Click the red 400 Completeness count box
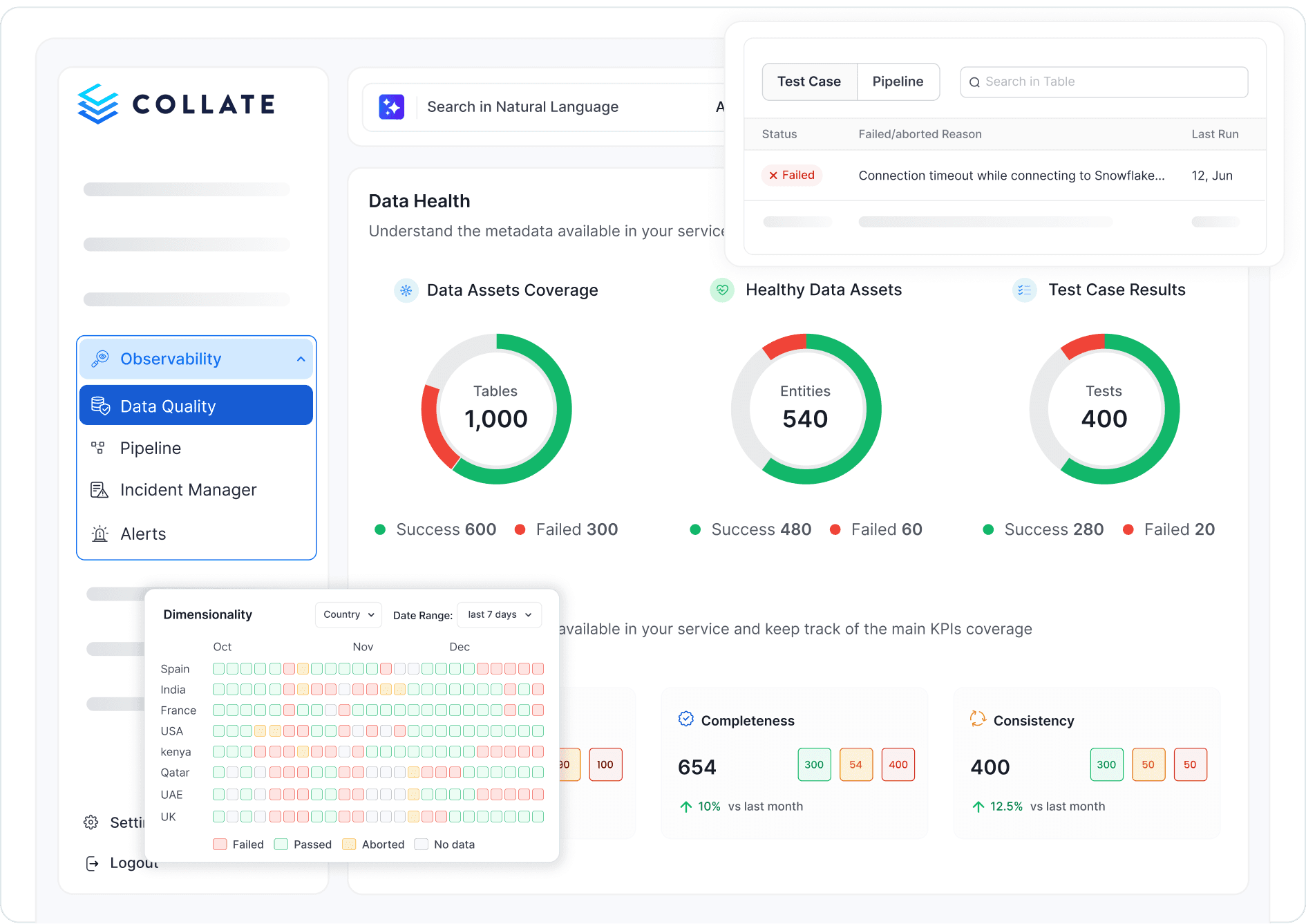 pos(898,764)
